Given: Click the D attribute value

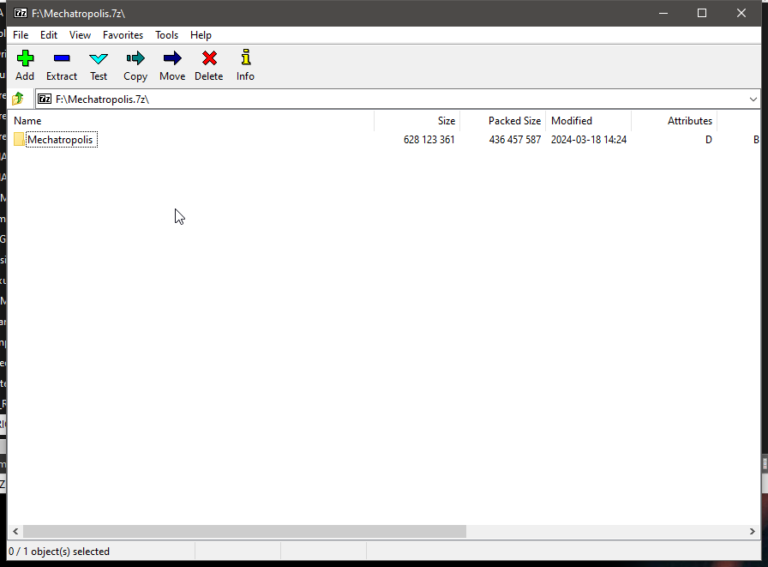Looking at the screenshot, I should [x=708, y=140].
